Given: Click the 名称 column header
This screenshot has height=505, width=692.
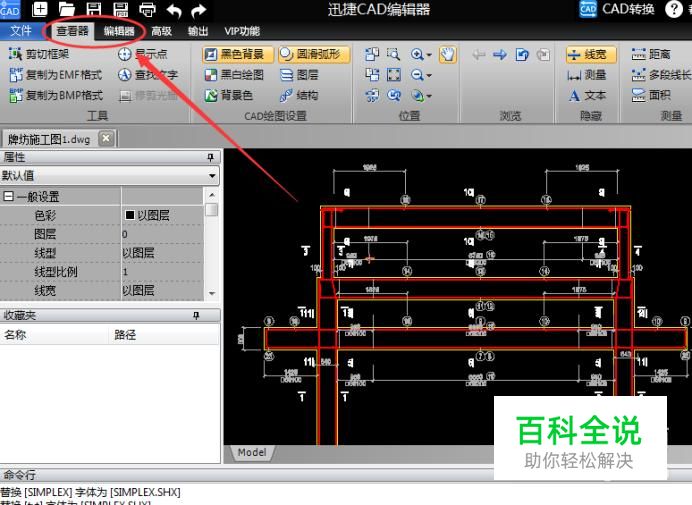Looking at the screenshot, I should tap(54, 335).
